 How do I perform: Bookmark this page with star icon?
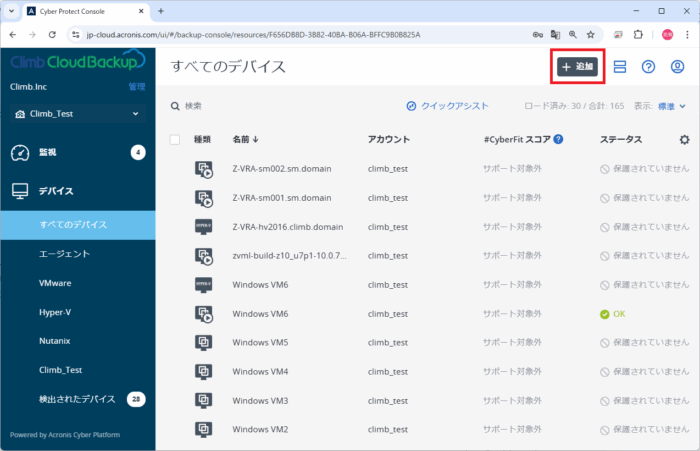point(590,34)
